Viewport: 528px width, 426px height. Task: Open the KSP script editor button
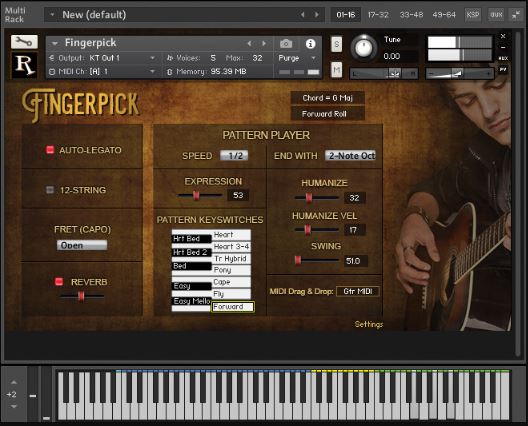coord(473,14)
